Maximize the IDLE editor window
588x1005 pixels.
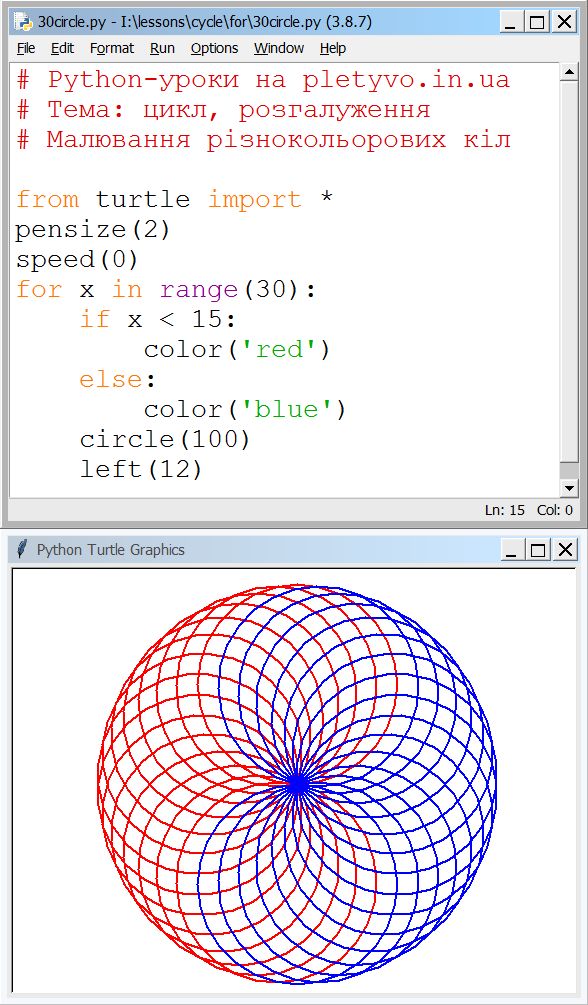tap(537, 23)
